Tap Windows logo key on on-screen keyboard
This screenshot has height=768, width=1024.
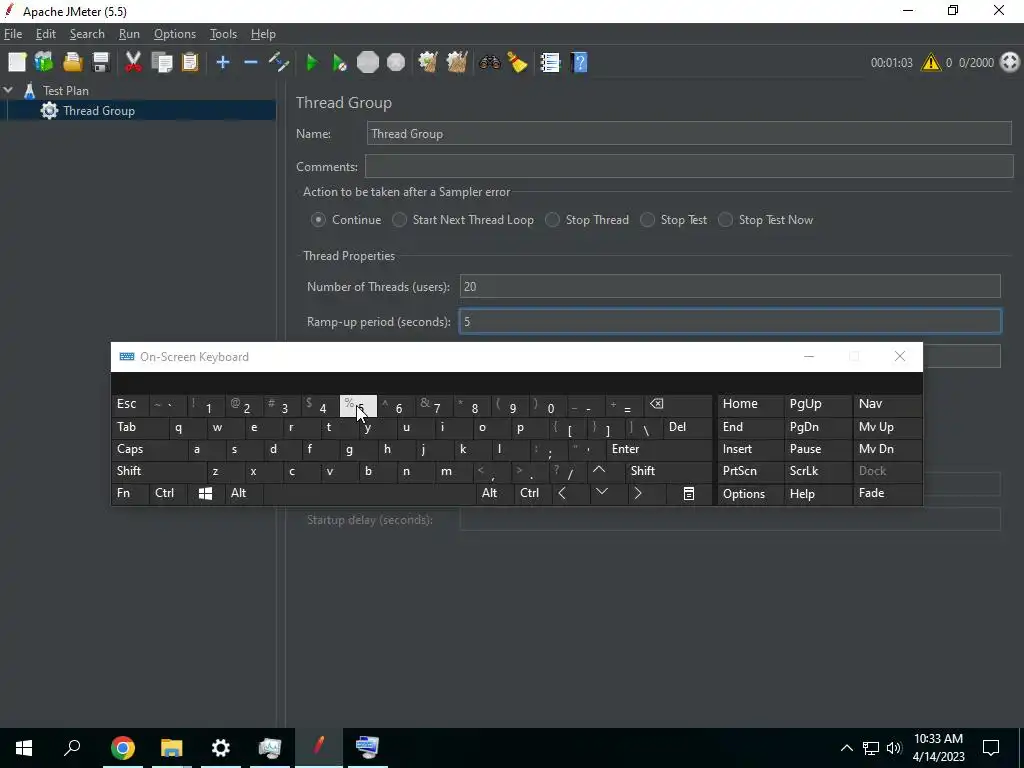tap(205, 494)
